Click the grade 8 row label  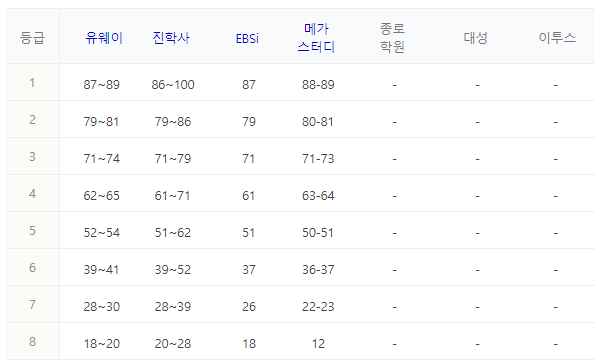32,342
